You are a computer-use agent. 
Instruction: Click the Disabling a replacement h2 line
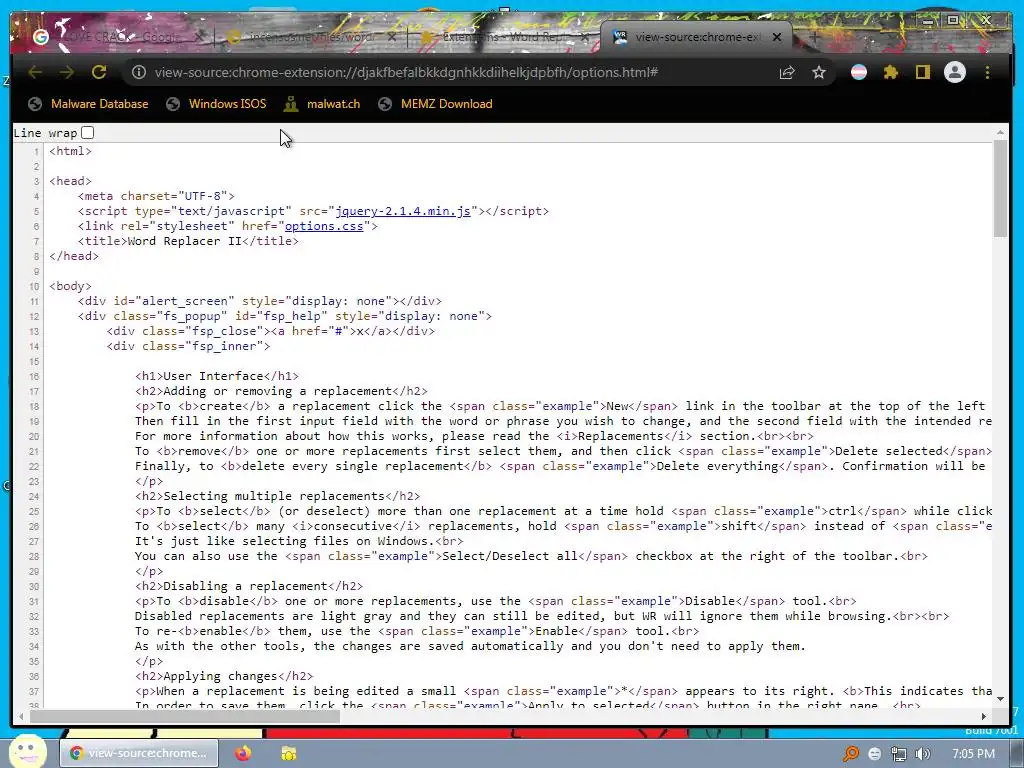[x=249, y=586]
